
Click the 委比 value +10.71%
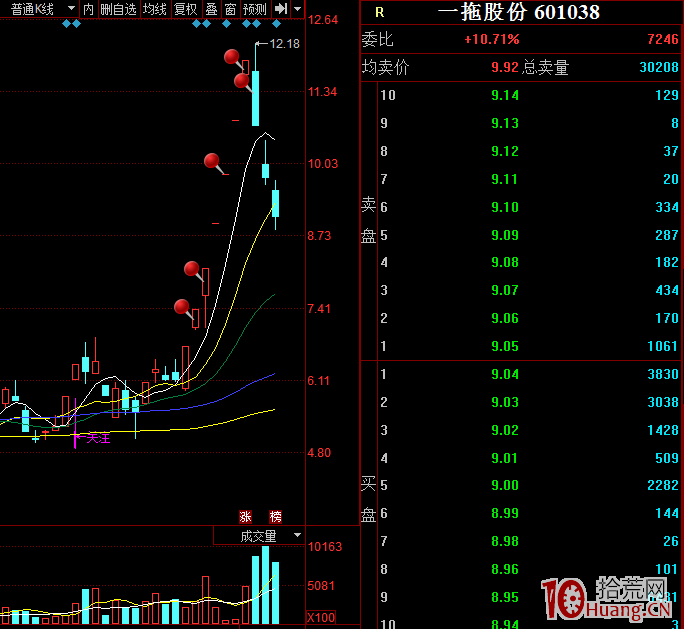[x=492, y=39]
